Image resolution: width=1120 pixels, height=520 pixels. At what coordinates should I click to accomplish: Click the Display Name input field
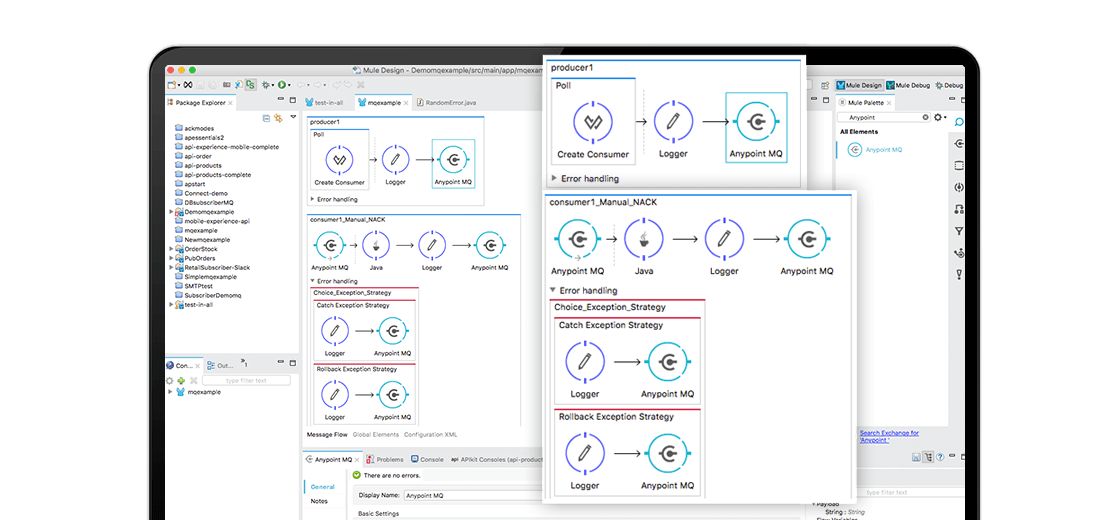point(473,495)
